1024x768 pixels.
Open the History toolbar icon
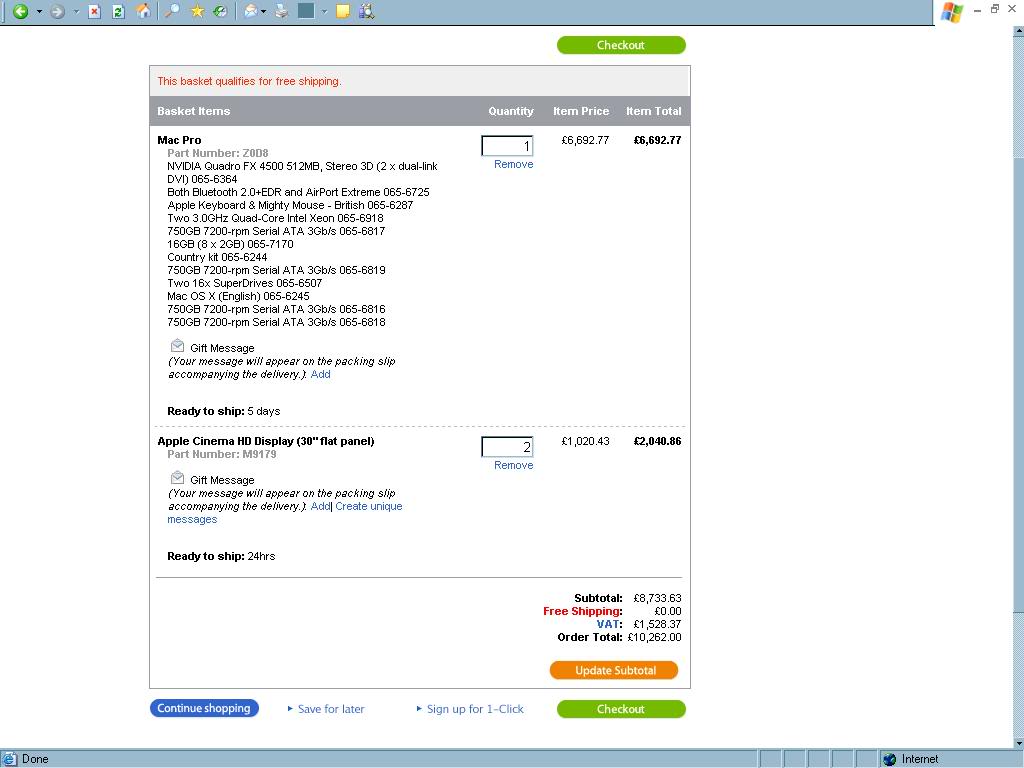(220, 11)
